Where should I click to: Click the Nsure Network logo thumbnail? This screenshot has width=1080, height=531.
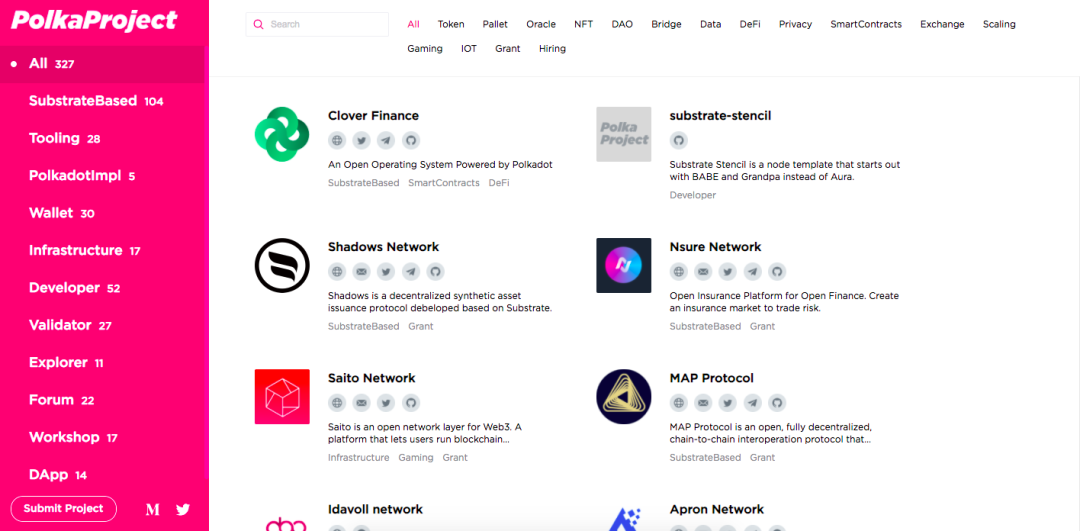623,265
